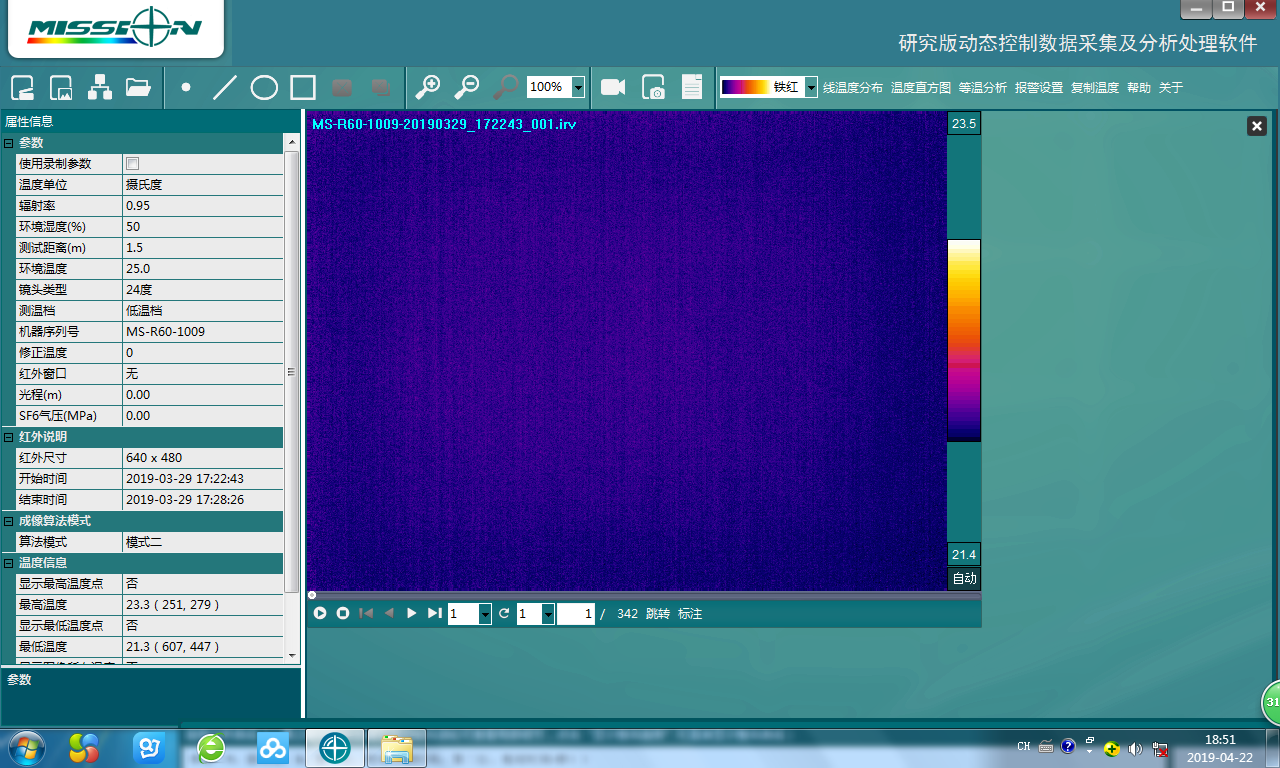Collapse the 参数 section
The height and width of the screenshot is (768, 1280).
9,143
